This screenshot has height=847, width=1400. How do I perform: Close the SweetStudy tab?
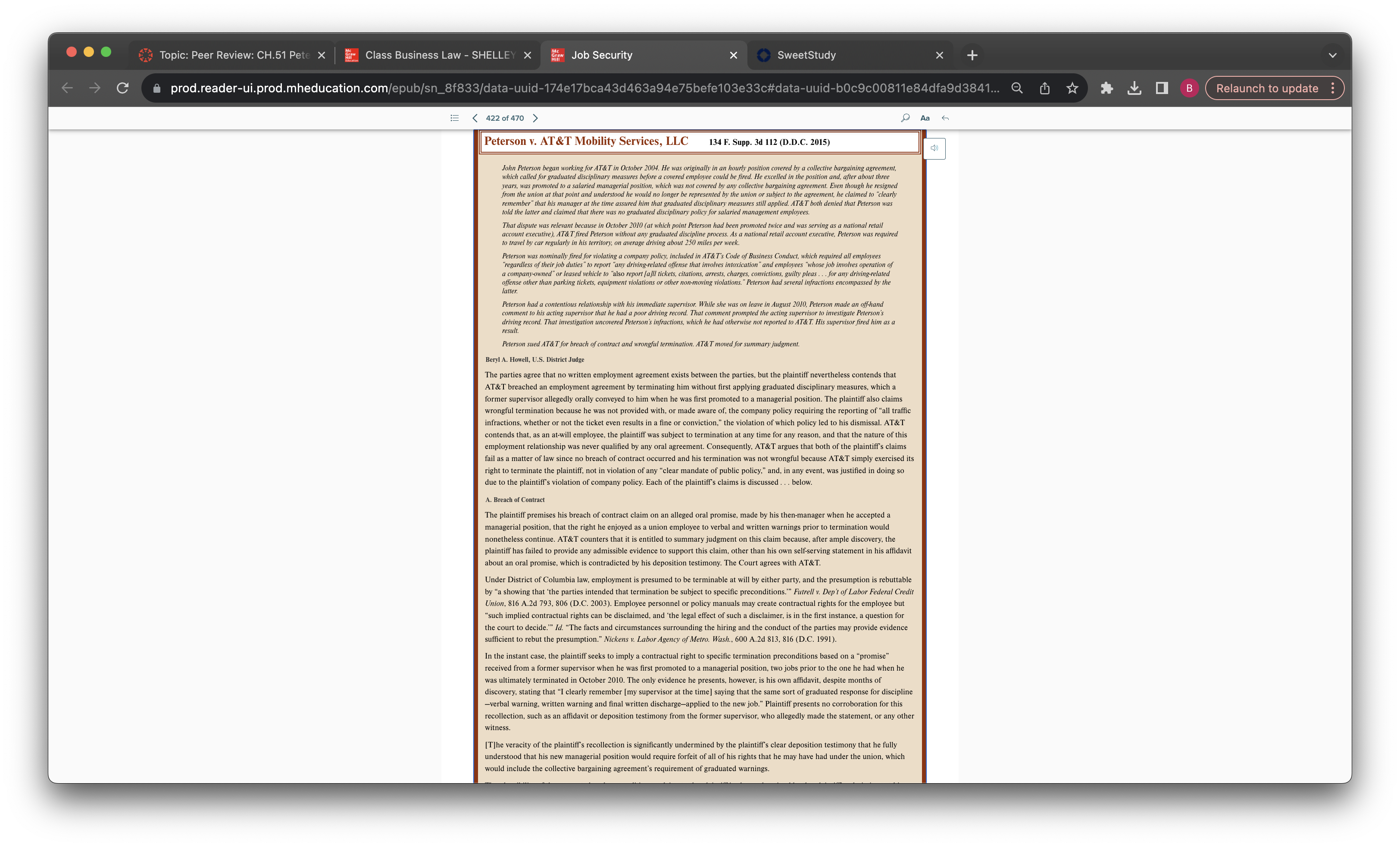pos(940,55)
